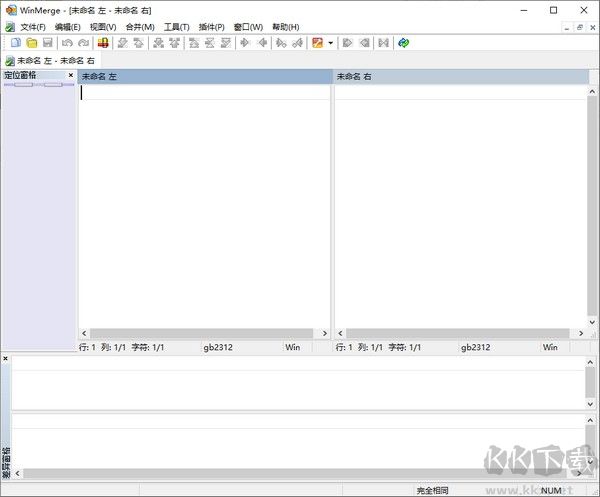Minimize the inner document window
This screenshot has width=600, height=497.
567,27
